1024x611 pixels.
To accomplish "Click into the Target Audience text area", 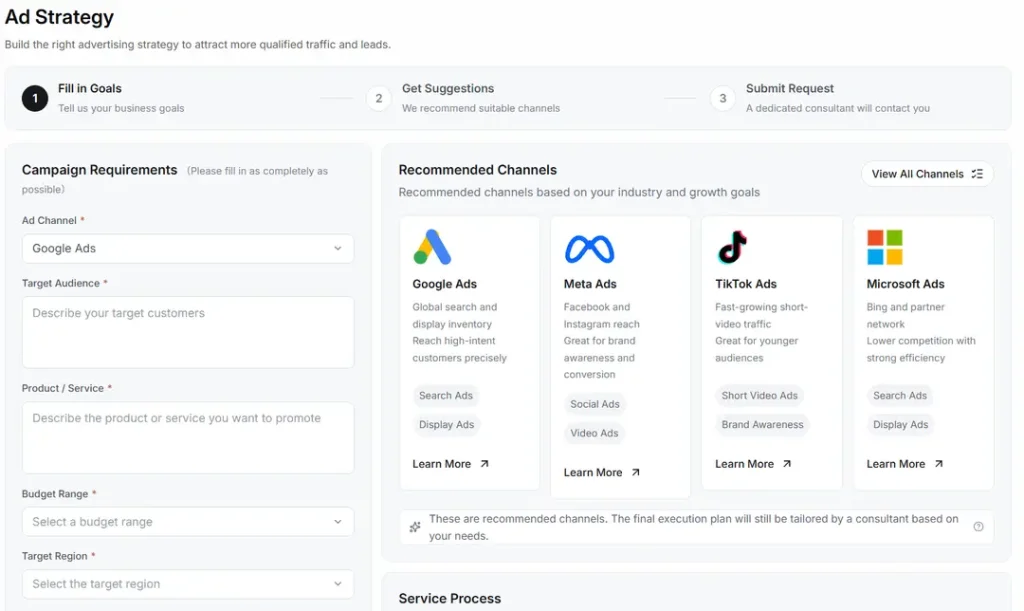I will click(188, 332).
